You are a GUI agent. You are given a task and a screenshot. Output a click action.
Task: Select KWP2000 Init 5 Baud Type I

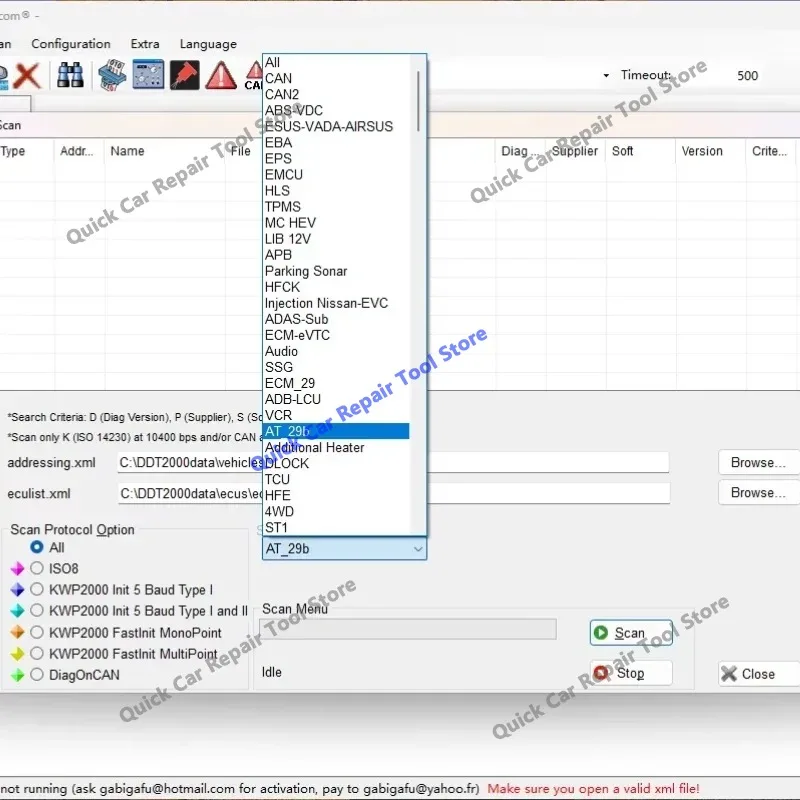tap(37, 589)
